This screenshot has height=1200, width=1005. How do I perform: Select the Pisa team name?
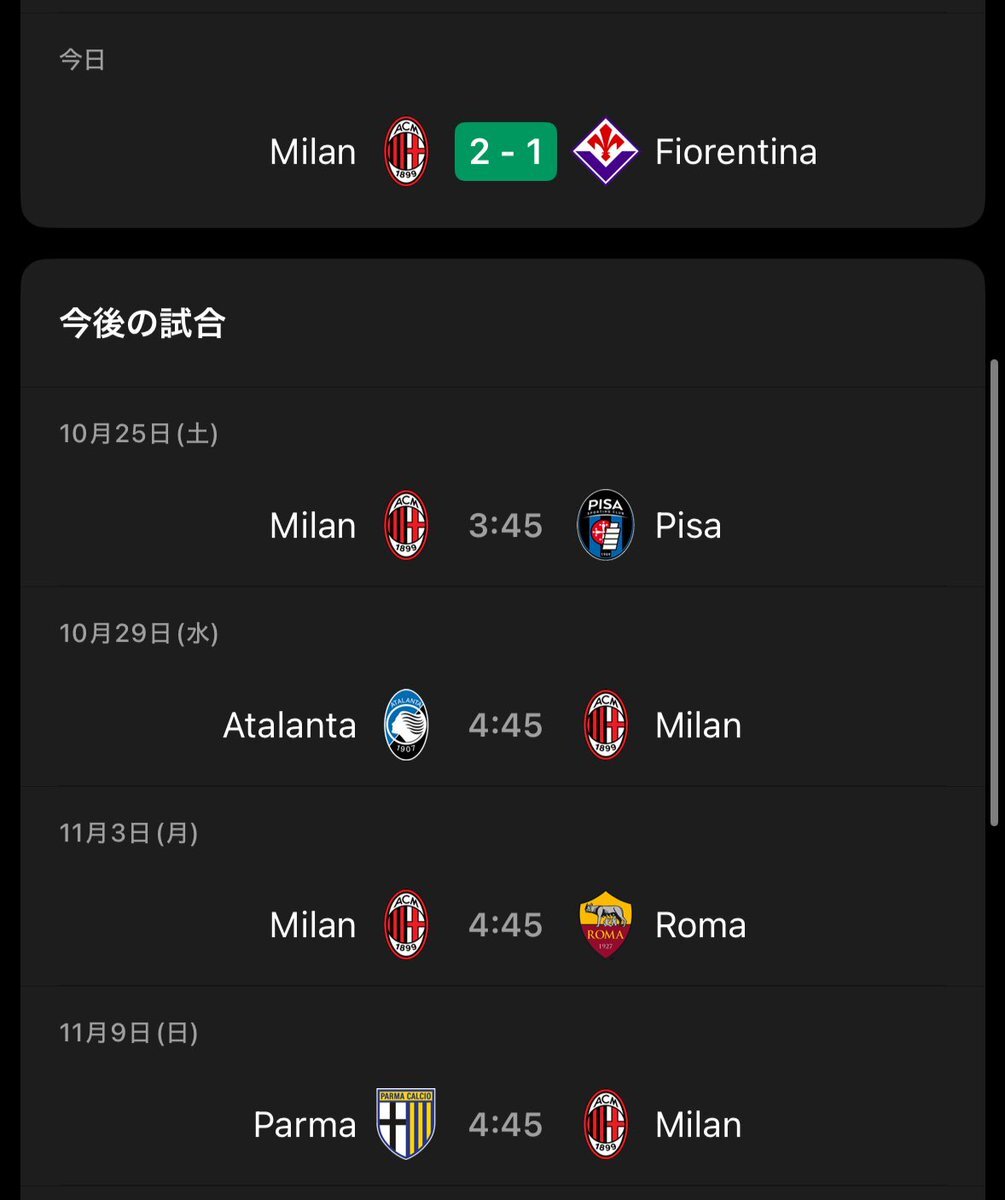click(688, 526)
